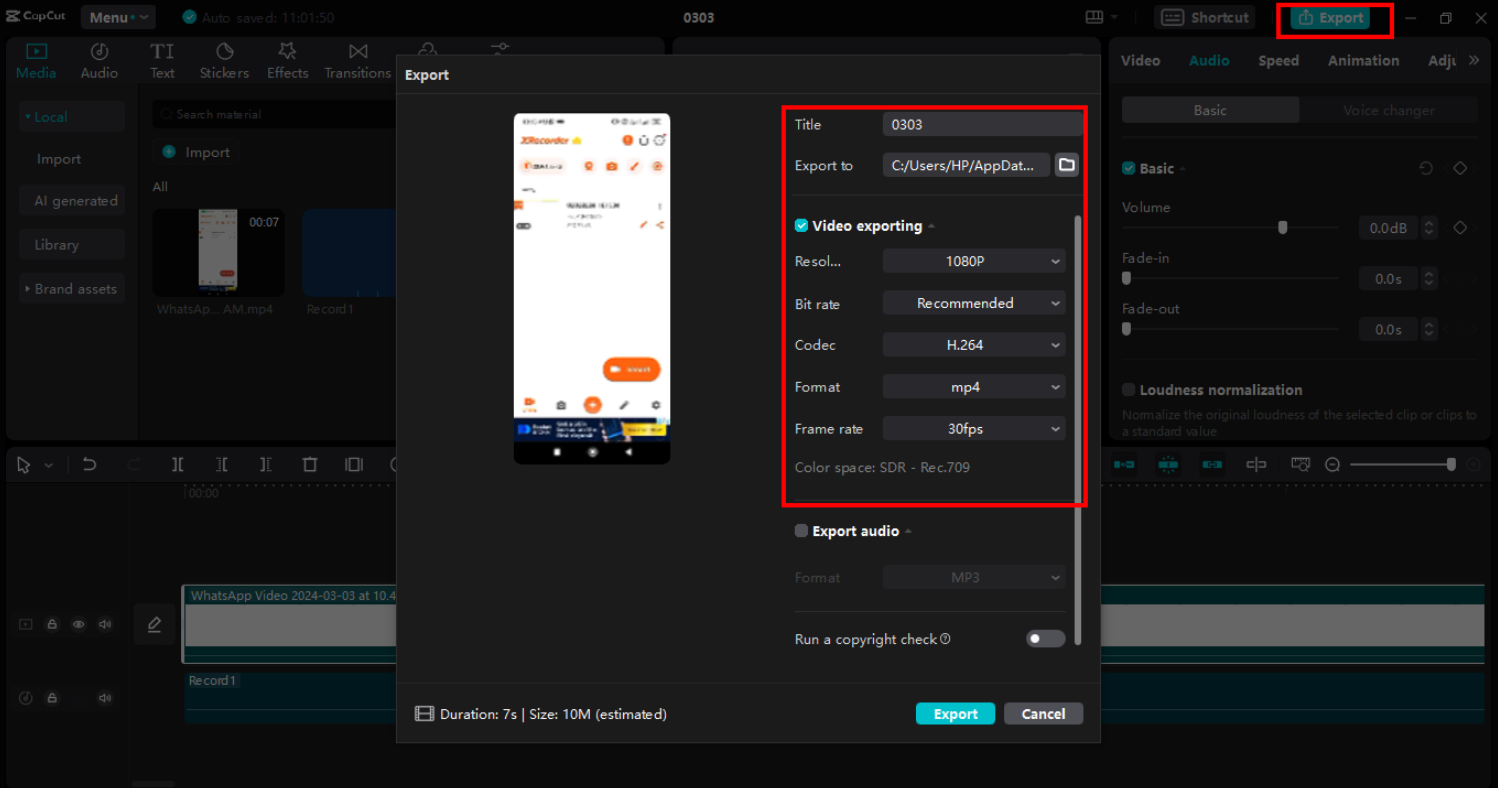Image resolution: width=1498 pixels, height=788 pixels.
Task: Reset Basic audio settings with reset icon
Action: [1426, 169]
